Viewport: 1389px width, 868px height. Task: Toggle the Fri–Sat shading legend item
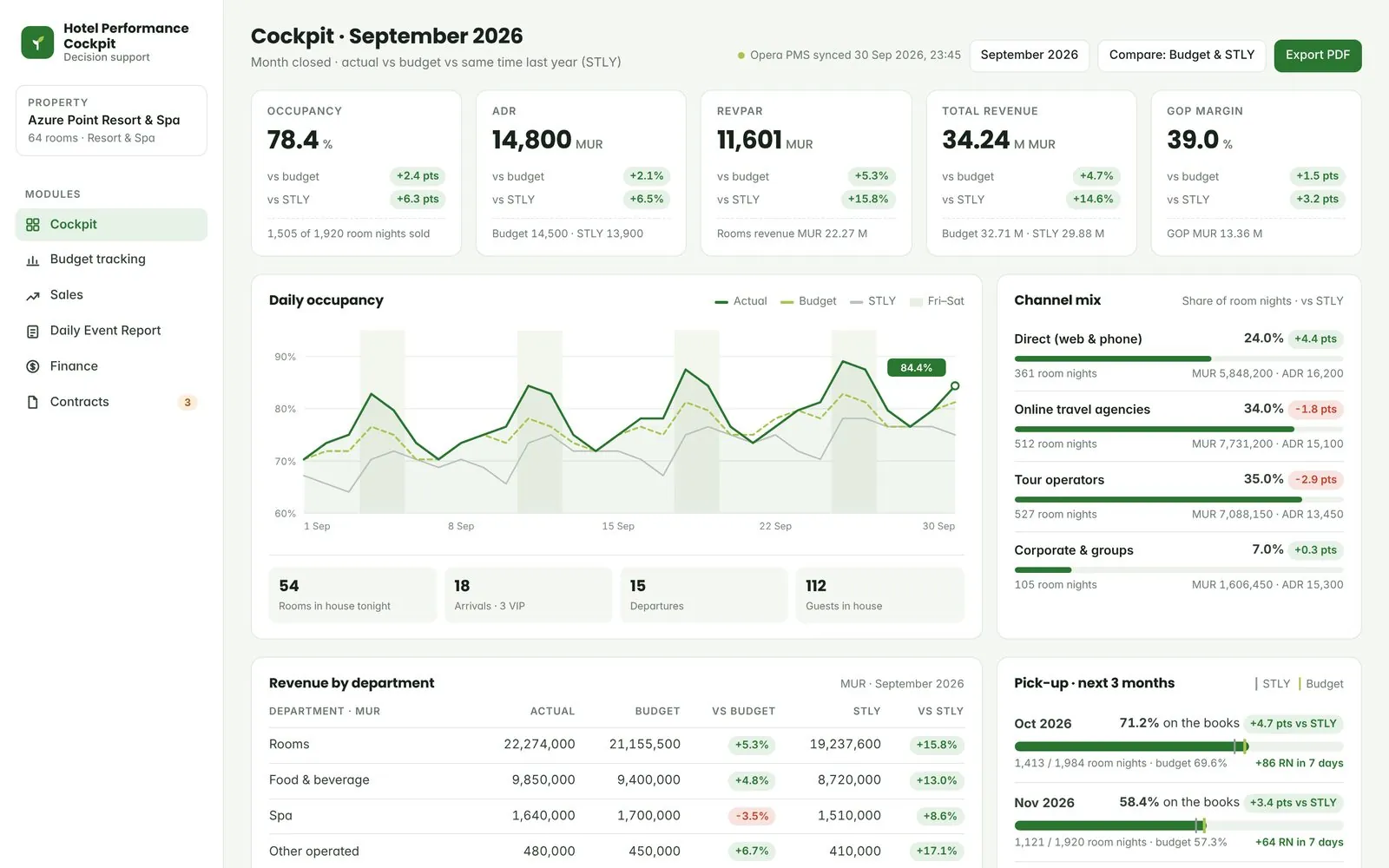point(937,301)
